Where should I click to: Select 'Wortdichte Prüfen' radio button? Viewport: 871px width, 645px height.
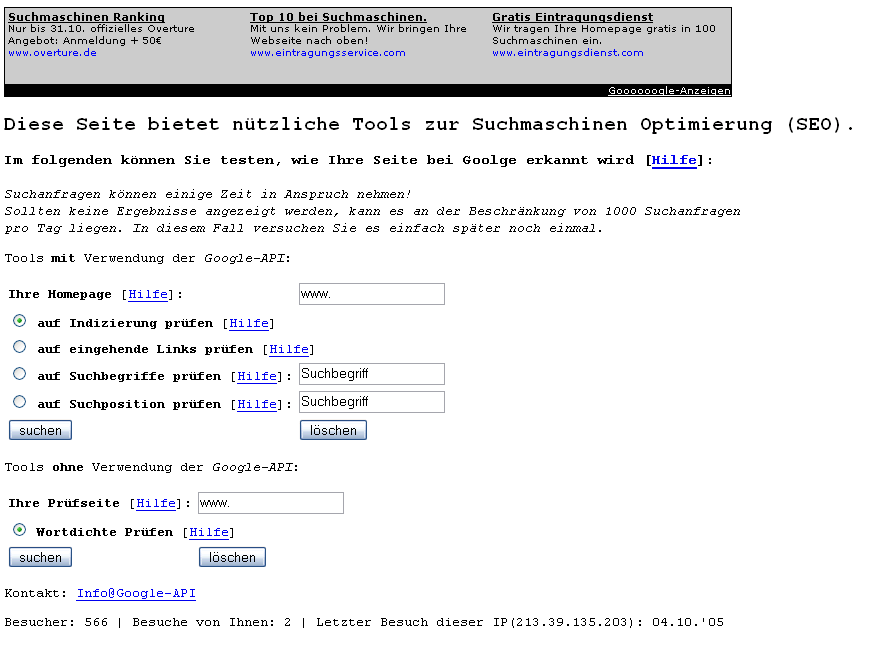tap(19, 529)
